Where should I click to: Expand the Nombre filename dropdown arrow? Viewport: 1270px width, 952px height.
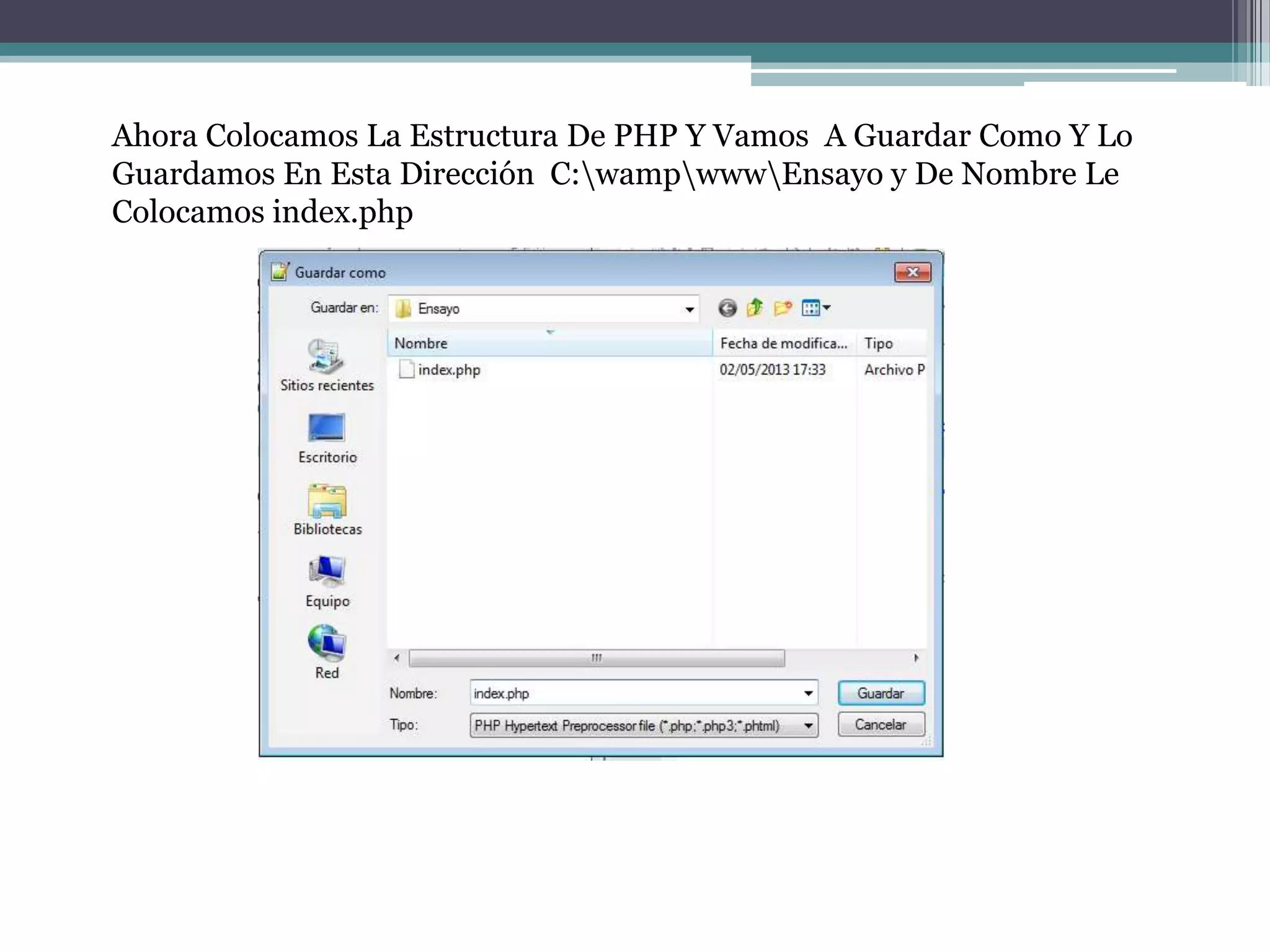[x=808, y=694]
